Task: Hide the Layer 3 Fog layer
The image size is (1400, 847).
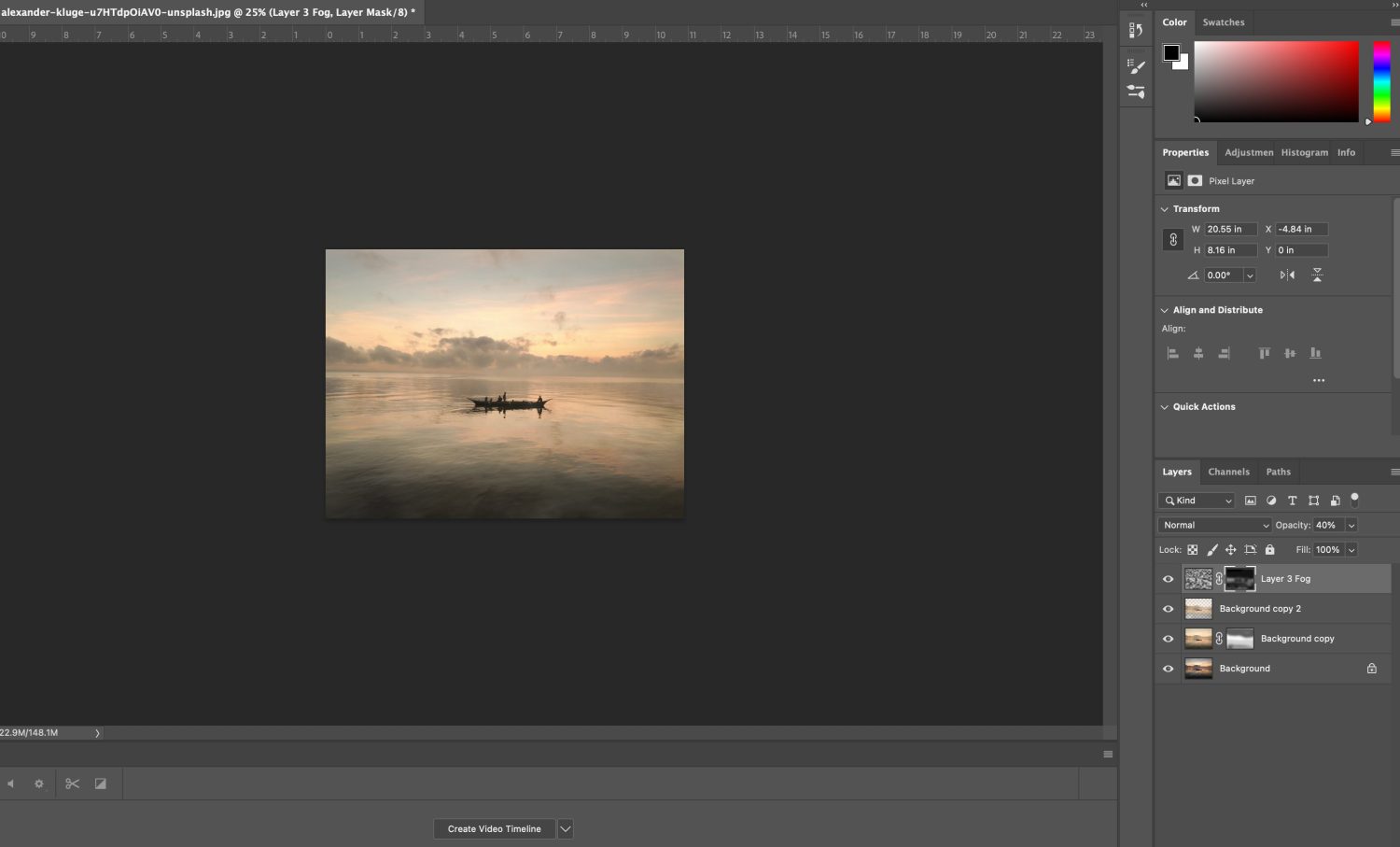Action: click(1168, 579)
